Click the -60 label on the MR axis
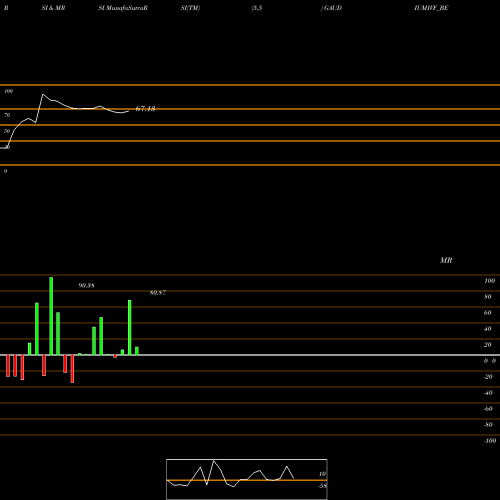Viewport: 500px width, 500px height. [x=488, y=409]
